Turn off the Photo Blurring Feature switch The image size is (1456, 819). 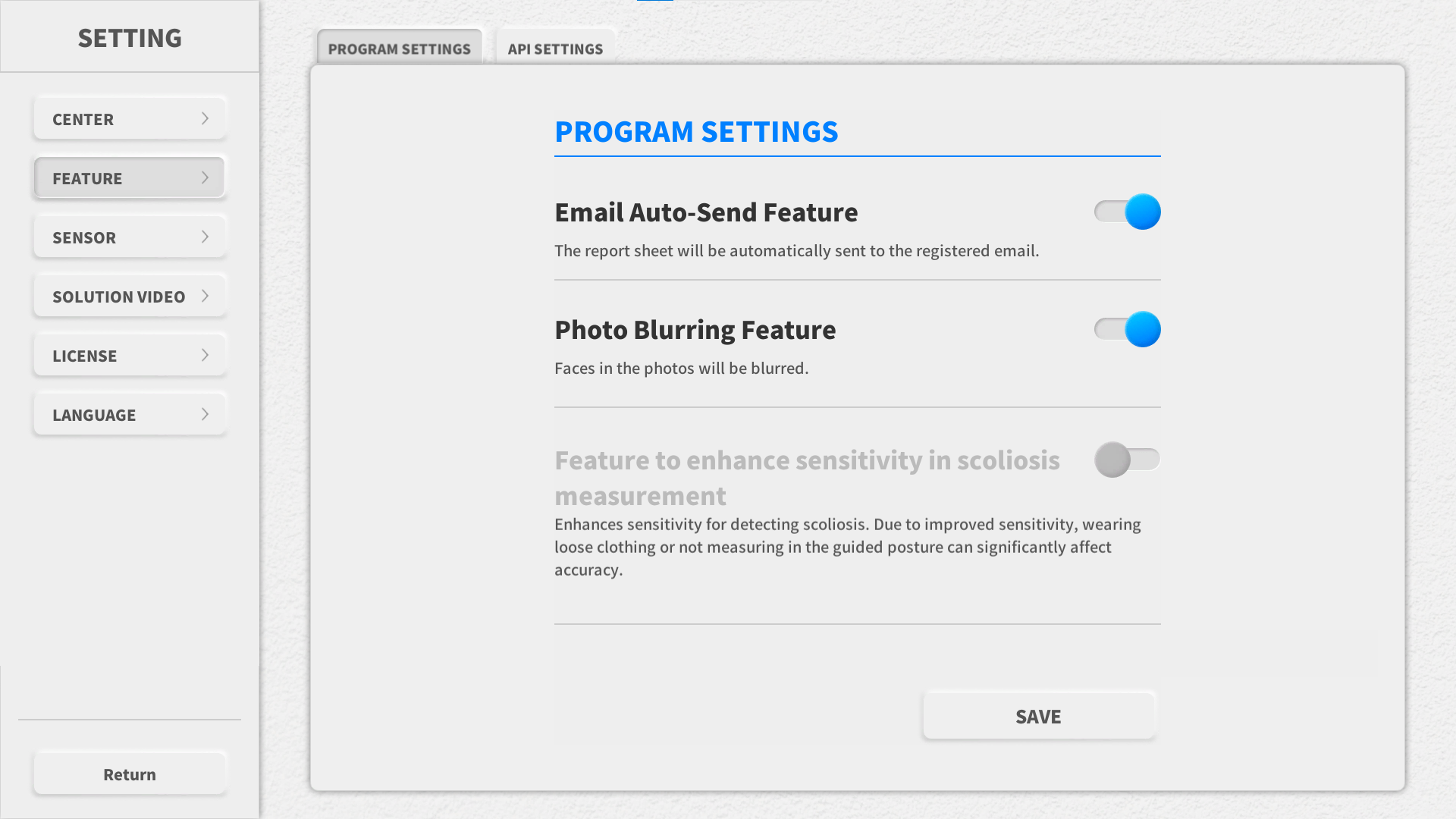pos(1127,329)
